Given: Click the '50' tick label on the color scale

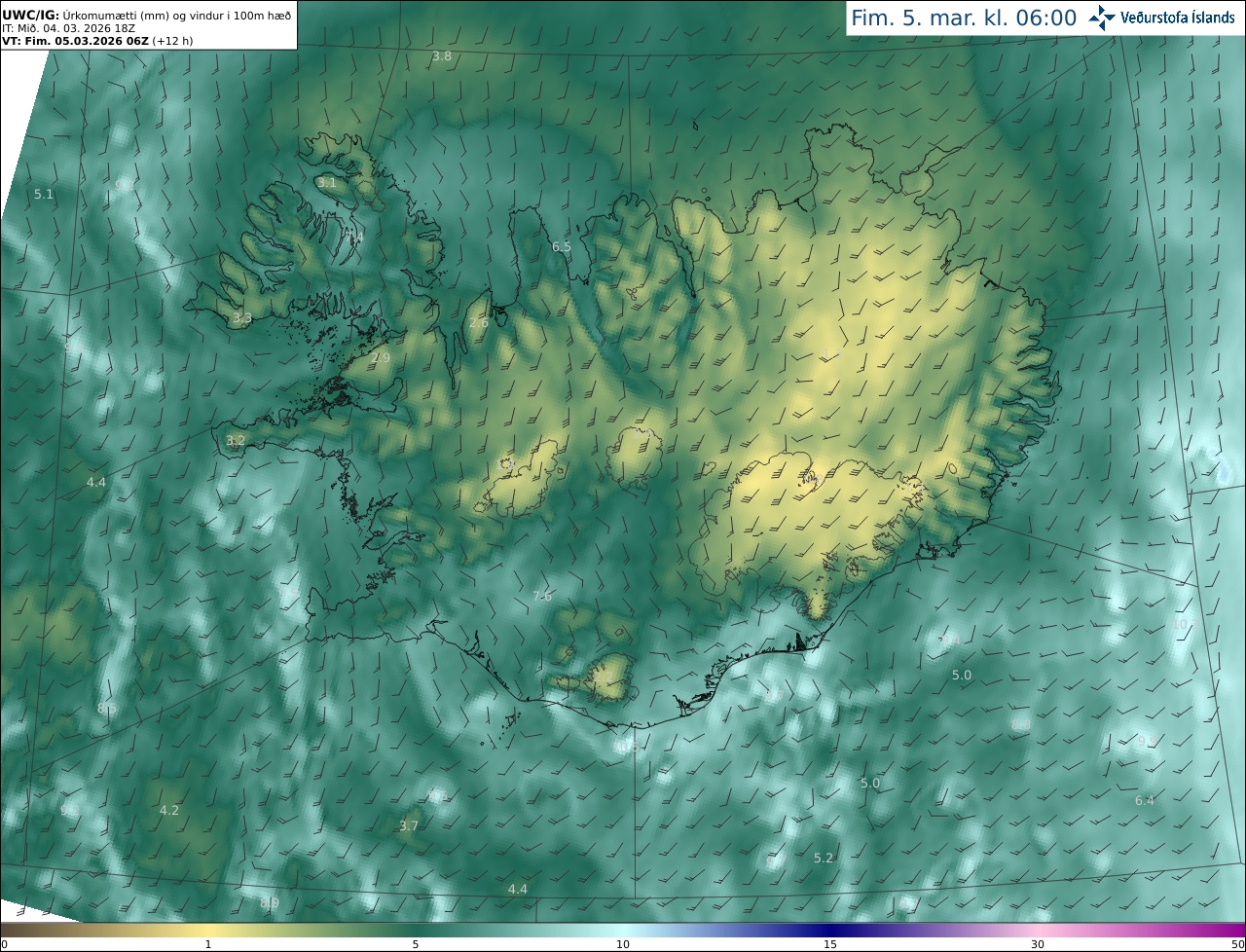Looking at the screenshot, I should point(1237,944).
